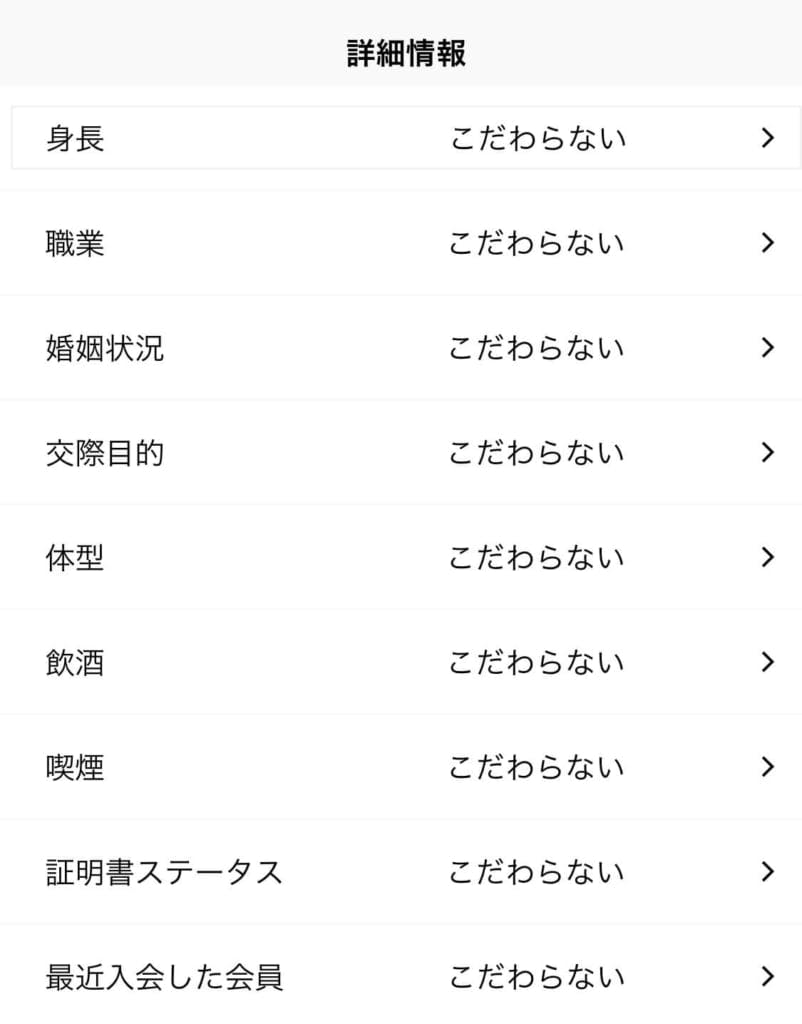Viewport: 802px width, 1024px height.
Task: Change the こだわらない value for 飲酒
Action: tap(537, 662)
